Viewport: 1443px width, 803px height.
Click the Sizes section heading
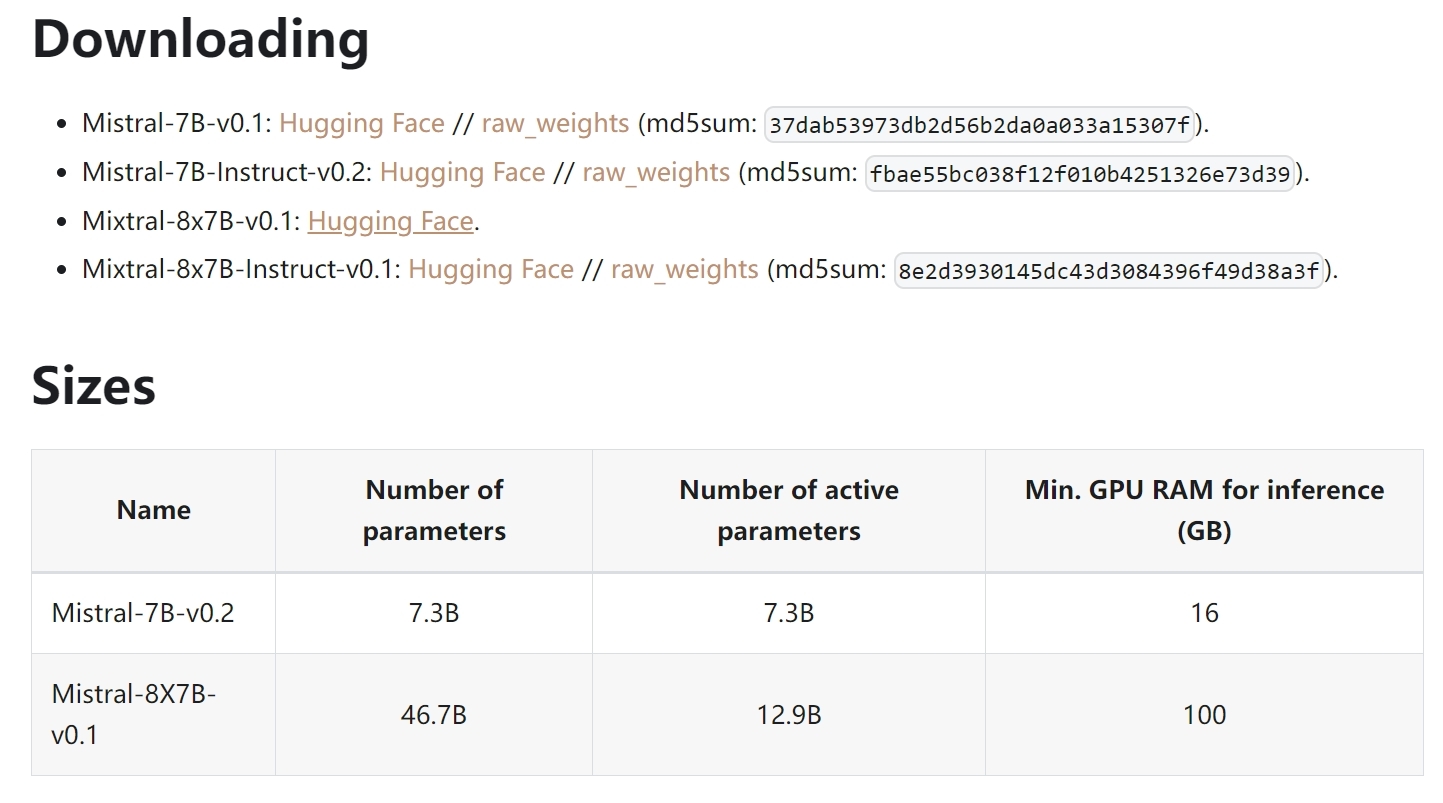coord(94,385)
